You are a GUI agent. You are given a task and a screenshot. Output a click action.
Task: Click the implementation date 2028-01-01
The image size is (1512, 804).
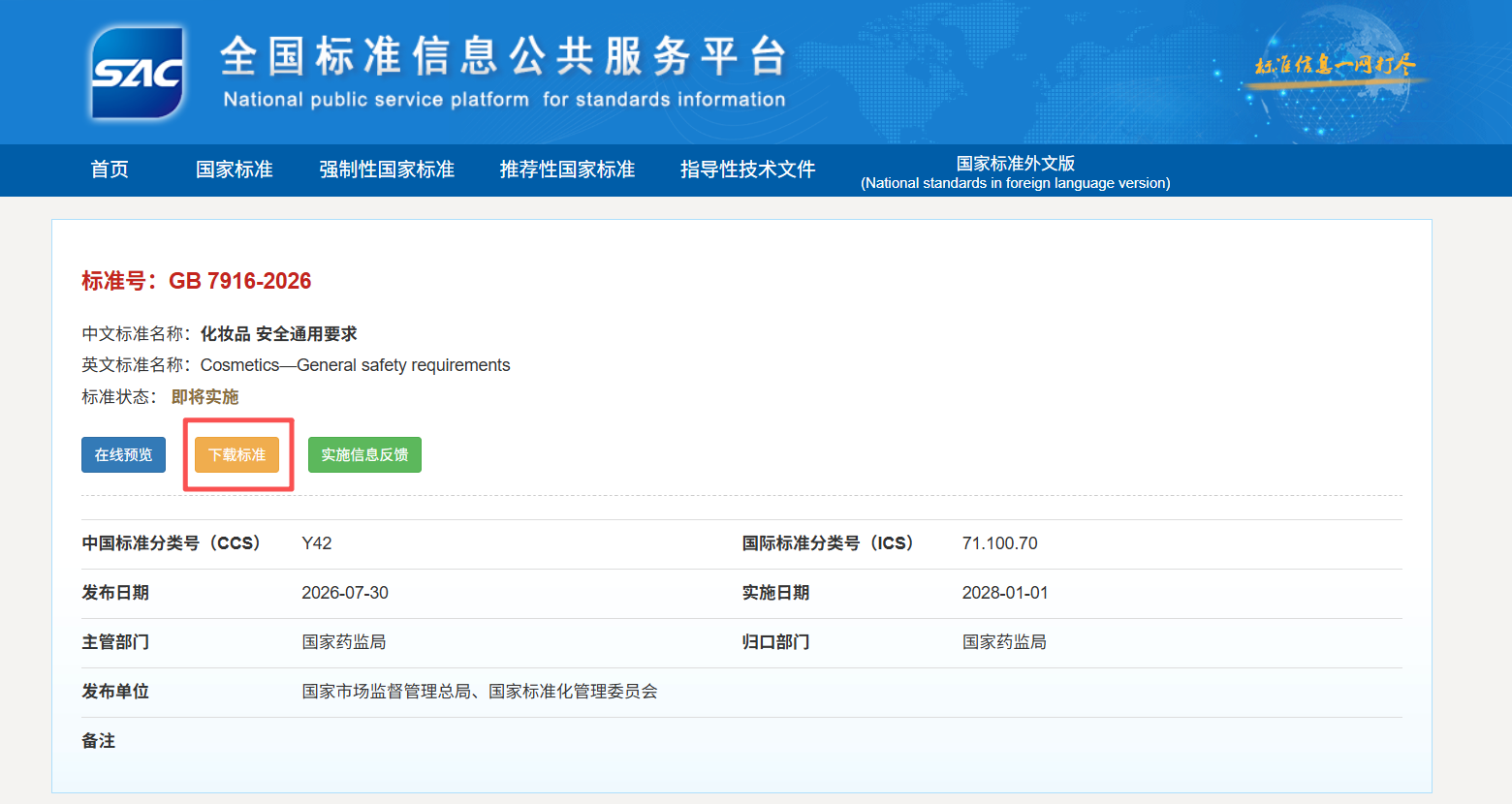coord(1005,593)
